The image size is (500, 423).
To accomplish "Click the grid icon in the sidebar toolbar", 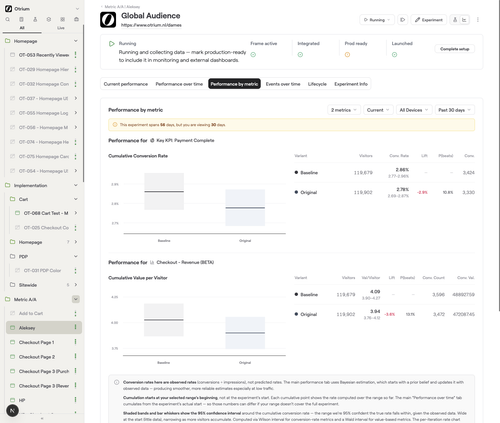I will [63, 19].
